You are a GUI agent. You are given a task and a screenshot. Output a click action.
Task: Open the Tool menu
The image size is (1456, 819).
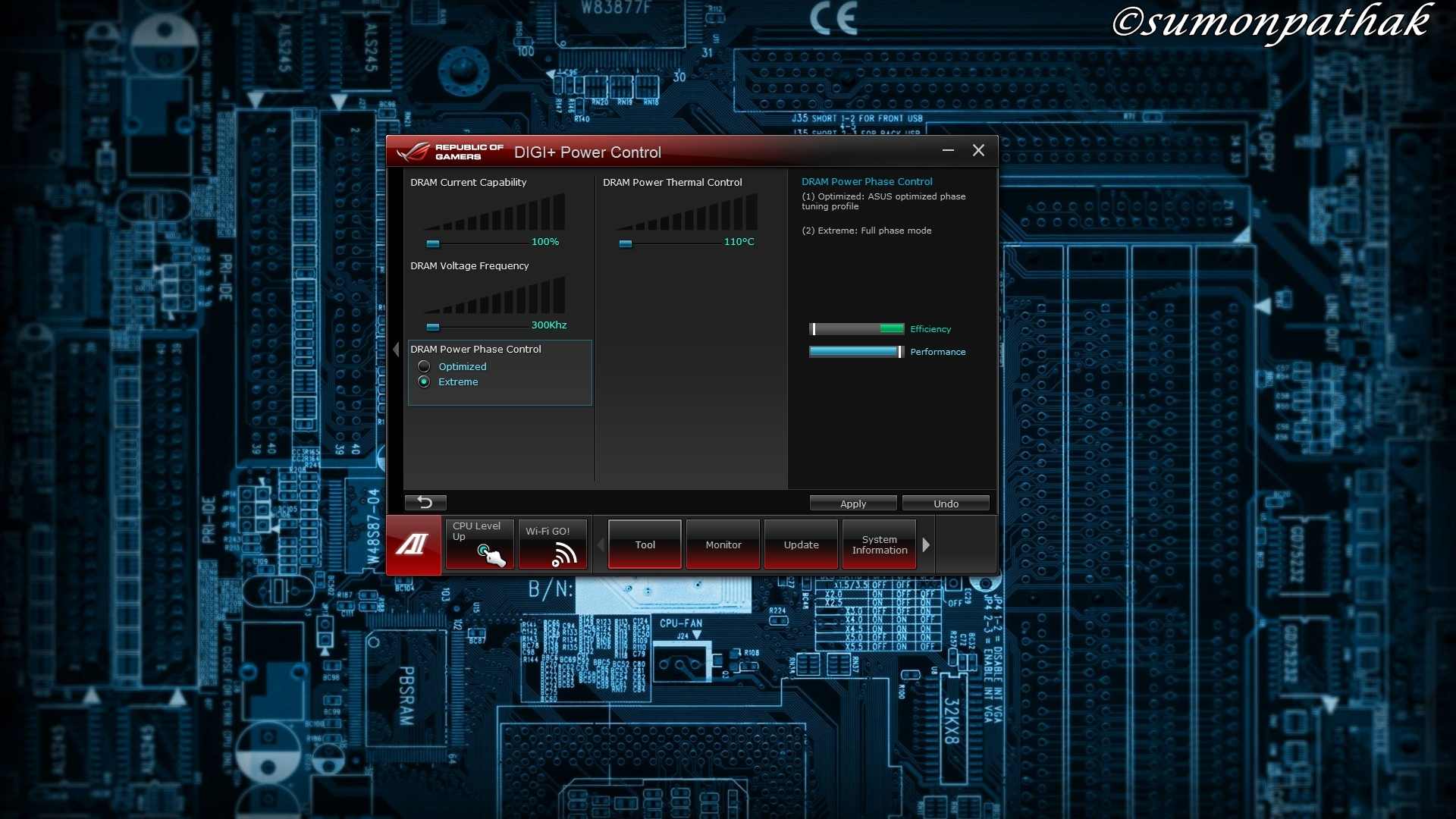[x=645, y=544]
